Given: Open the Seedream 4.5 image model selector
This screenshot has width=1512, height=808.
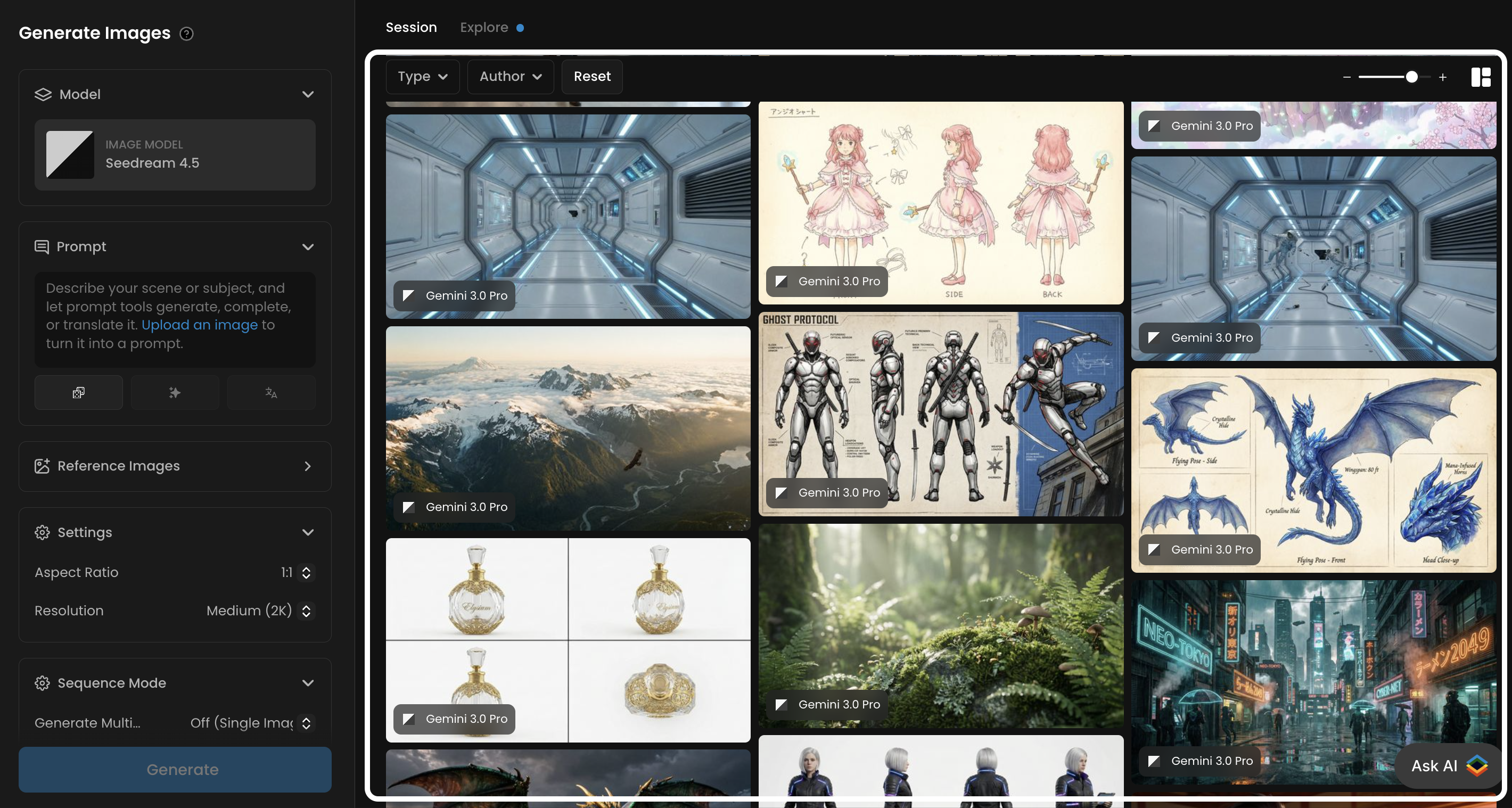Looking at the screenshot, I should [175, 155].
